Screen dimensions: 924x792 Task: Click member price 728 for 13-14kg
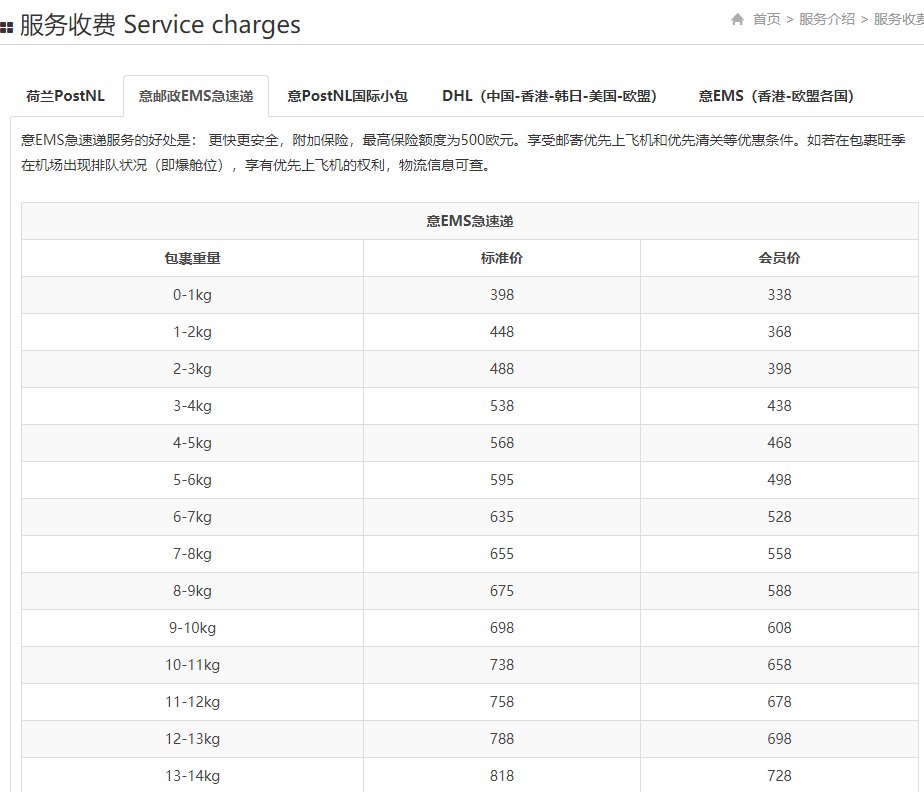click(779, 776)
